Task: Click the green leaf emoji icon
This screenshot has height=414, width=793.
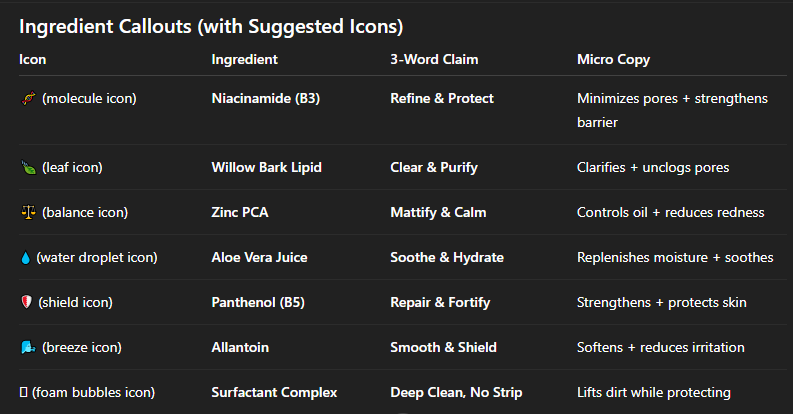Action: pos(28,168)
